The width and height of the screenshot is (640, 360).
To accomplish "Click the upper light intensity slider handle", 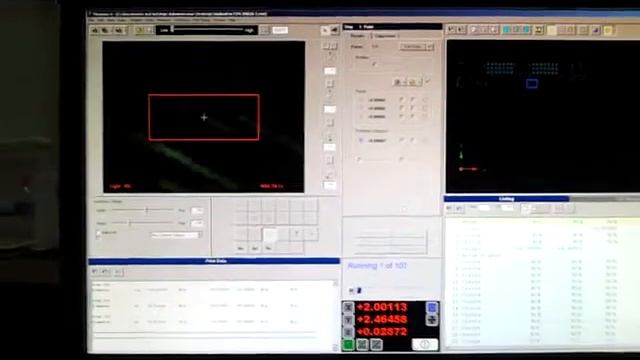I will tap(147, 210).
